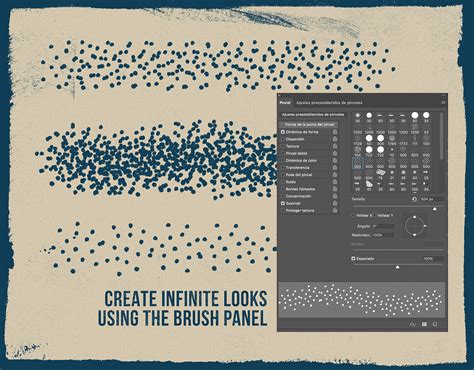Viewport: 474px width, 370px height.
Task: Click the Espaciado slider handle
Action: coord(397,267)
